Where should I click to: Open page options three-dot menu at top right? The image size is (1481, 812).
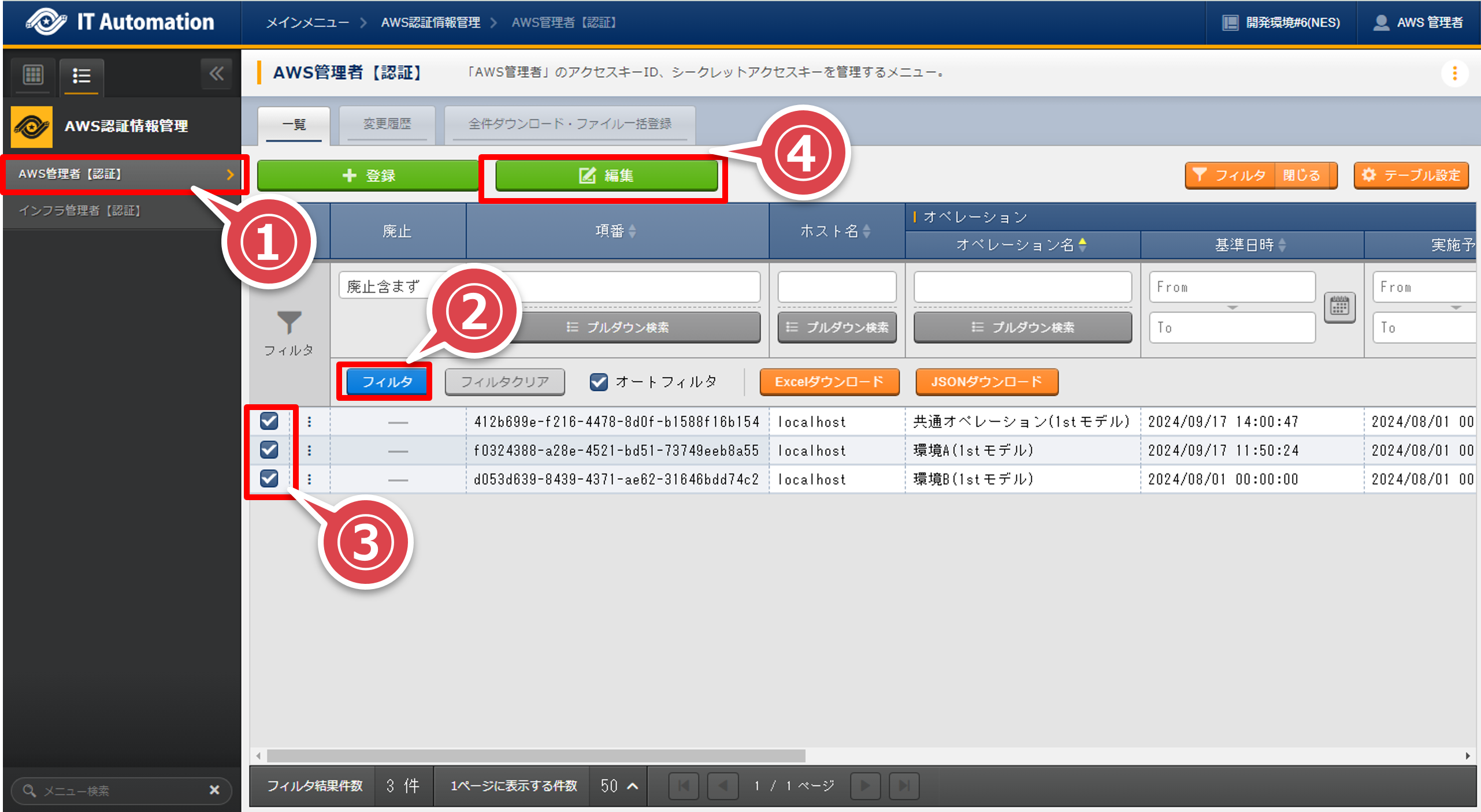click(x=1454, y=73)
